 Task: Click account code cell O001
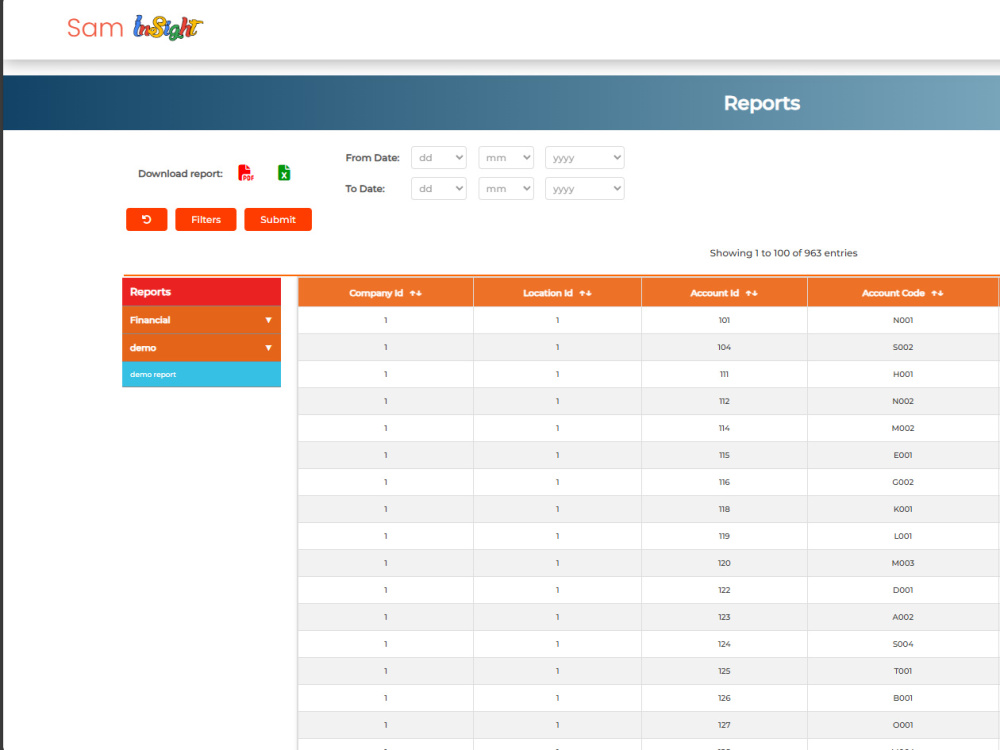click(903, 725)
